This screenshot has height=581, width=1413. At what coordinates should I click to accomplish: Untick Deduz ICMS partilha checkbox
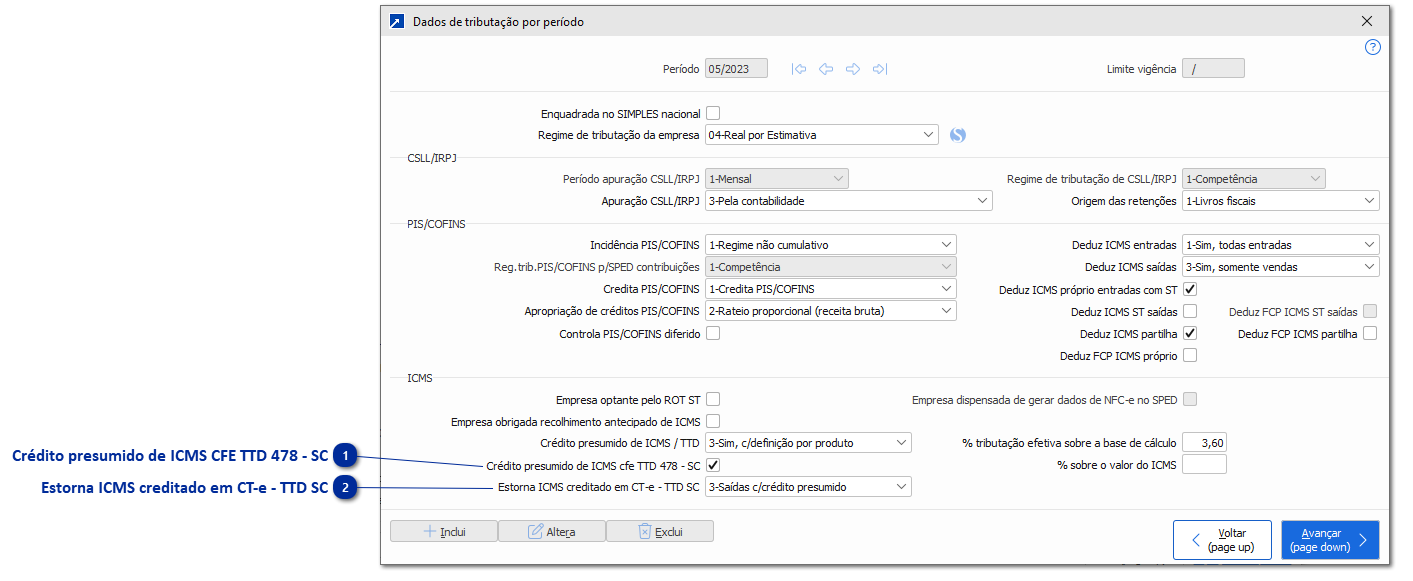pyautogui.click(x=1190, y=334)
